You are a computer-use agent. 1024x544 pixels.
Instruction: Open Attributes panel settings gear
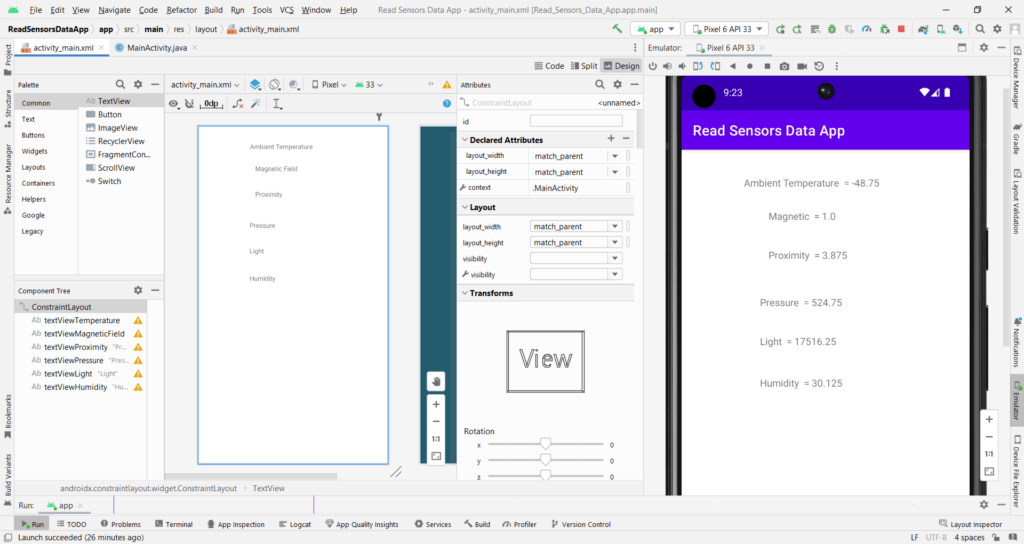617,84
